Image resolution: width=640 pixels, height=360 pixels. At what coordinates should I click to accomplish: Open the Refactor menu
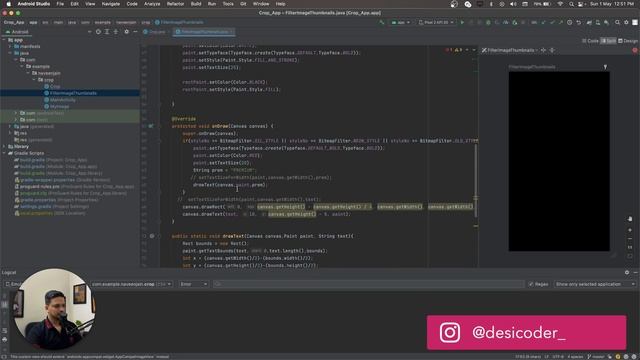pyautogui.click(x=175, y=4)
